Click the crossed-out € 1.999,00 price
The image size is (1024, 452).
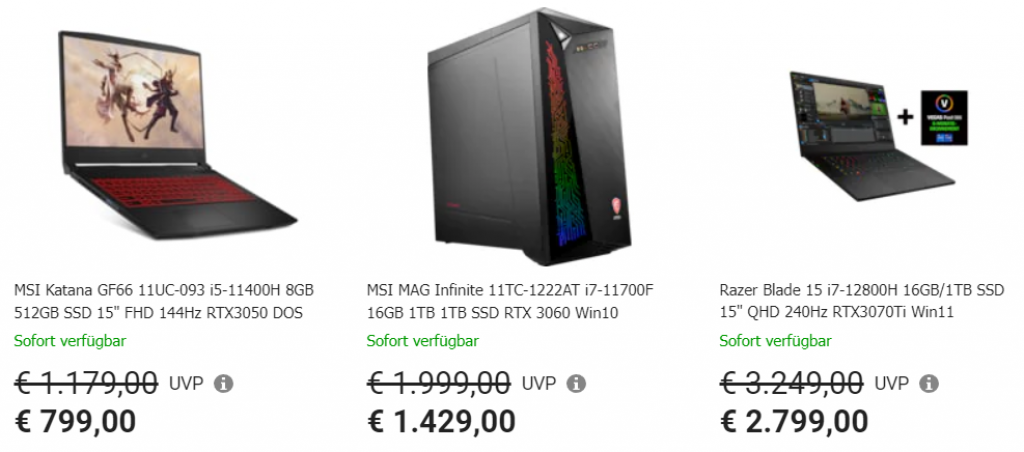(439, 383)
